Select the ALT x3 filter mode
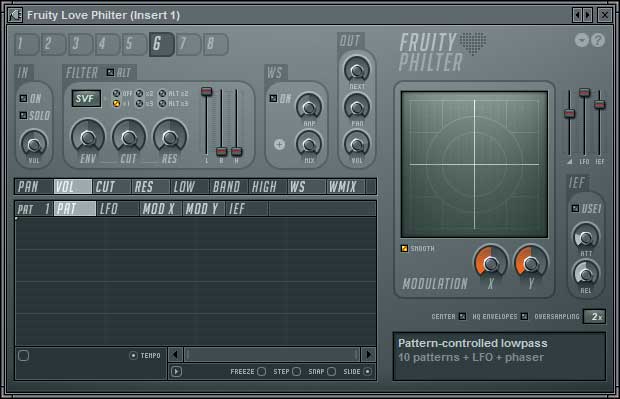The image size is (620, 399). pyautogui.click(x=163, y=104)
